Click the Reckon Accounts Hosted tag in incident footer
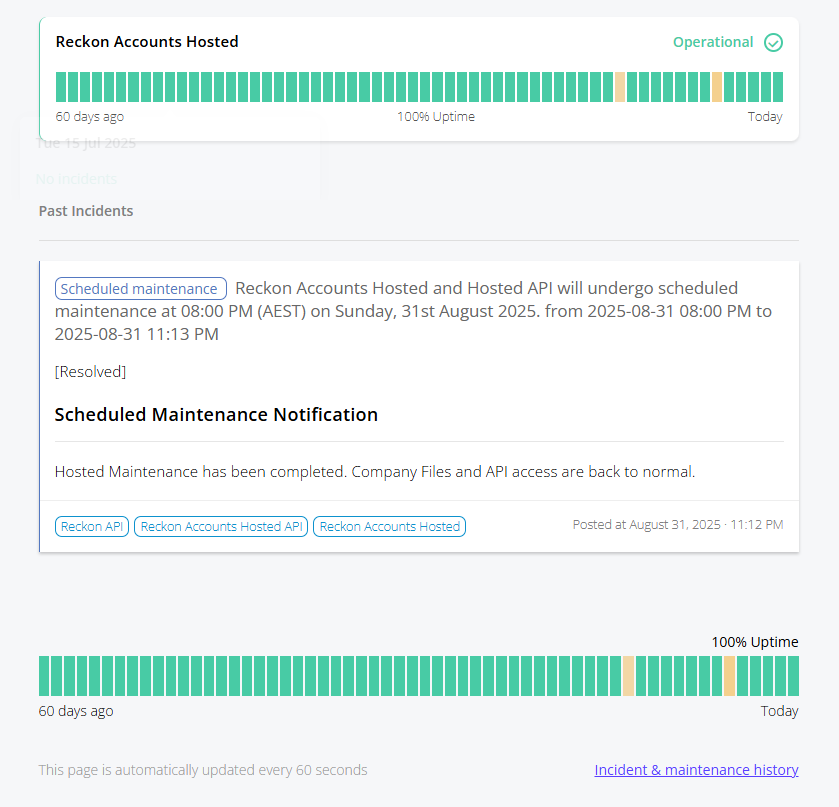 pyautogui.click(x=390, y=527)
